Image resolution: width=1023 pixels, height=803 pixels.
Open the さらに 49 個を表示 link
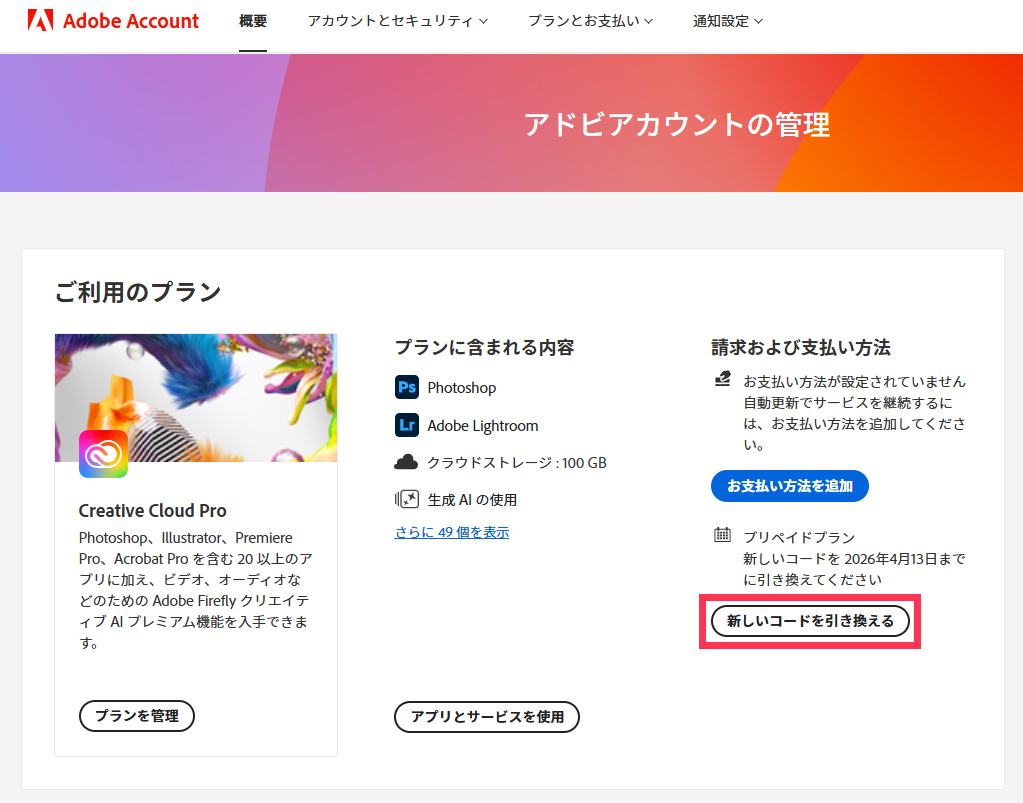[x=452, y=532]
